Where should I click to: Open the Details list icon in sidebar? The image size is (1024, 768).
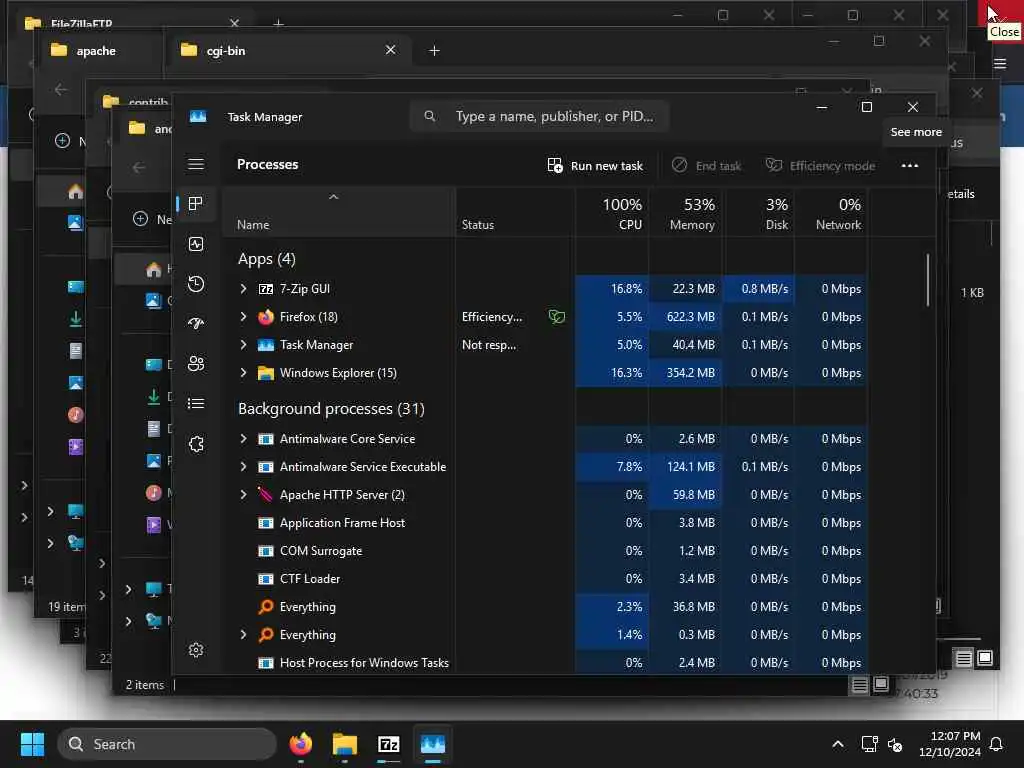click(x=196, y=404)
